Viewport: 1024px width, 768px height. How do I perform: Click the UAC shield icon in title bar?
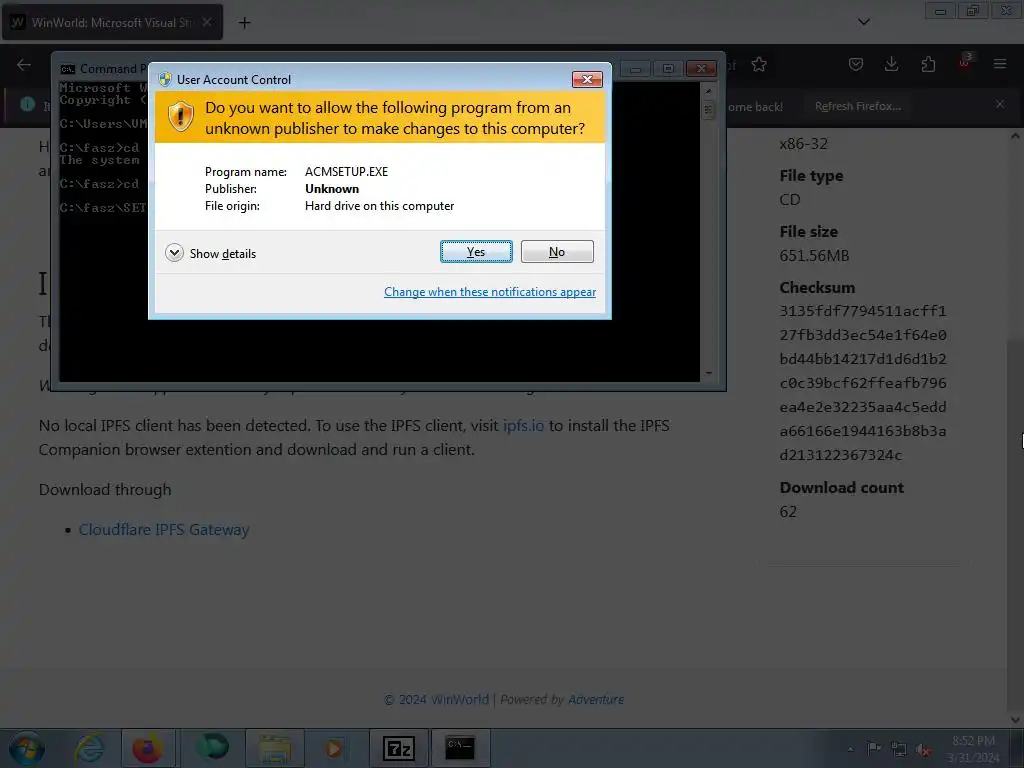point(165,79)
